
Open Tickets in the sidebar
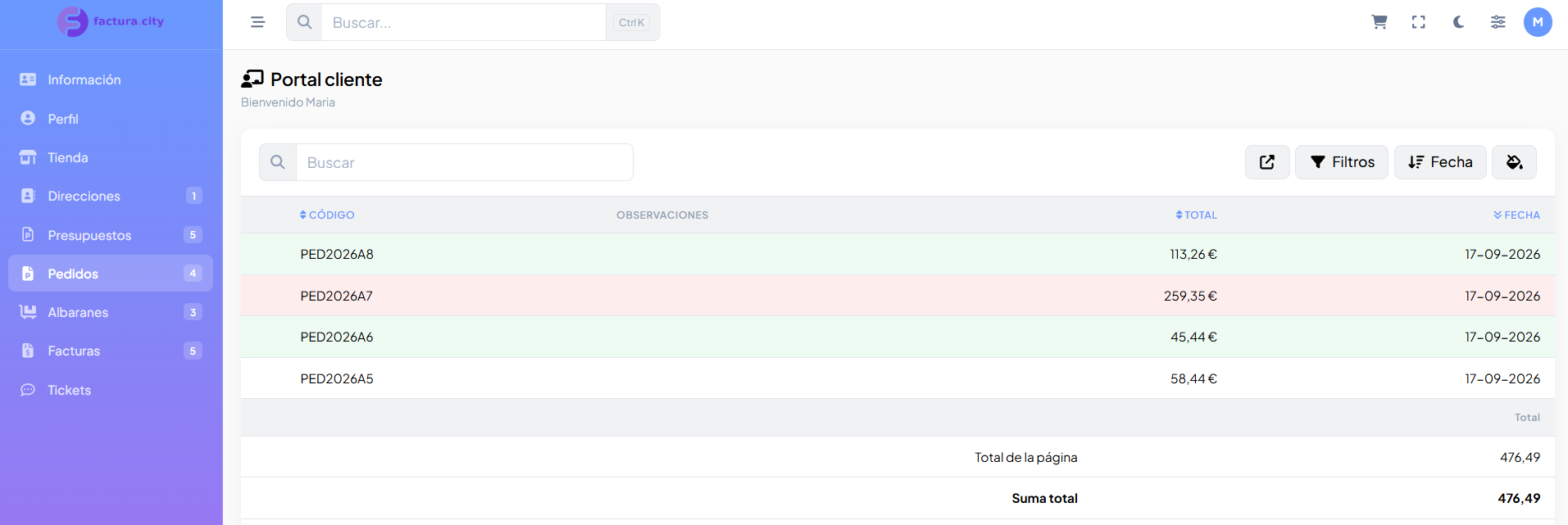(x=111, y=390)
